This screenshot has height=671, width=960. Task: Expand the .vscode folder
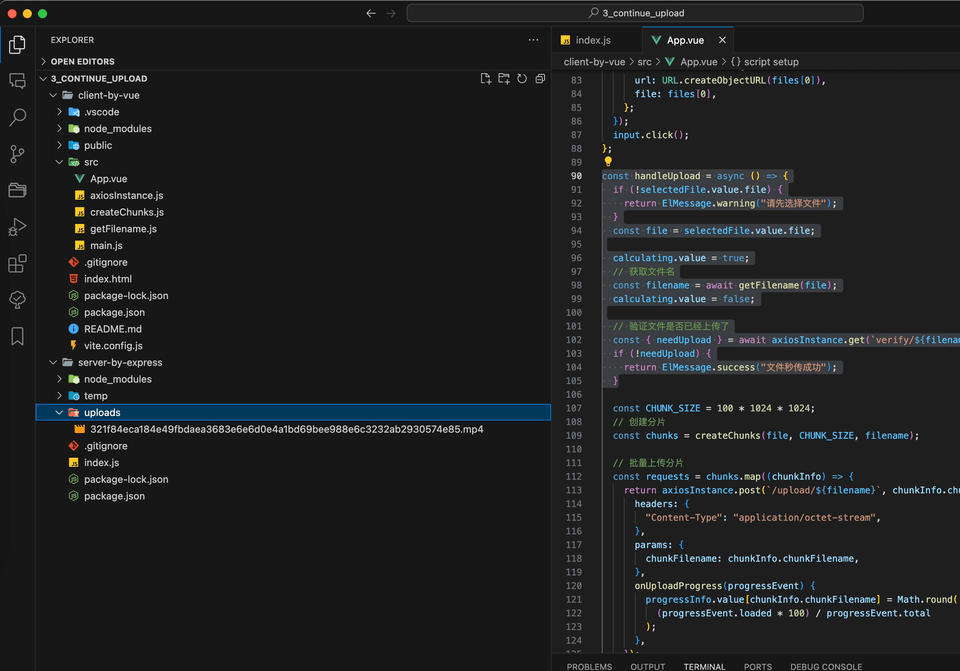(293, 112)
